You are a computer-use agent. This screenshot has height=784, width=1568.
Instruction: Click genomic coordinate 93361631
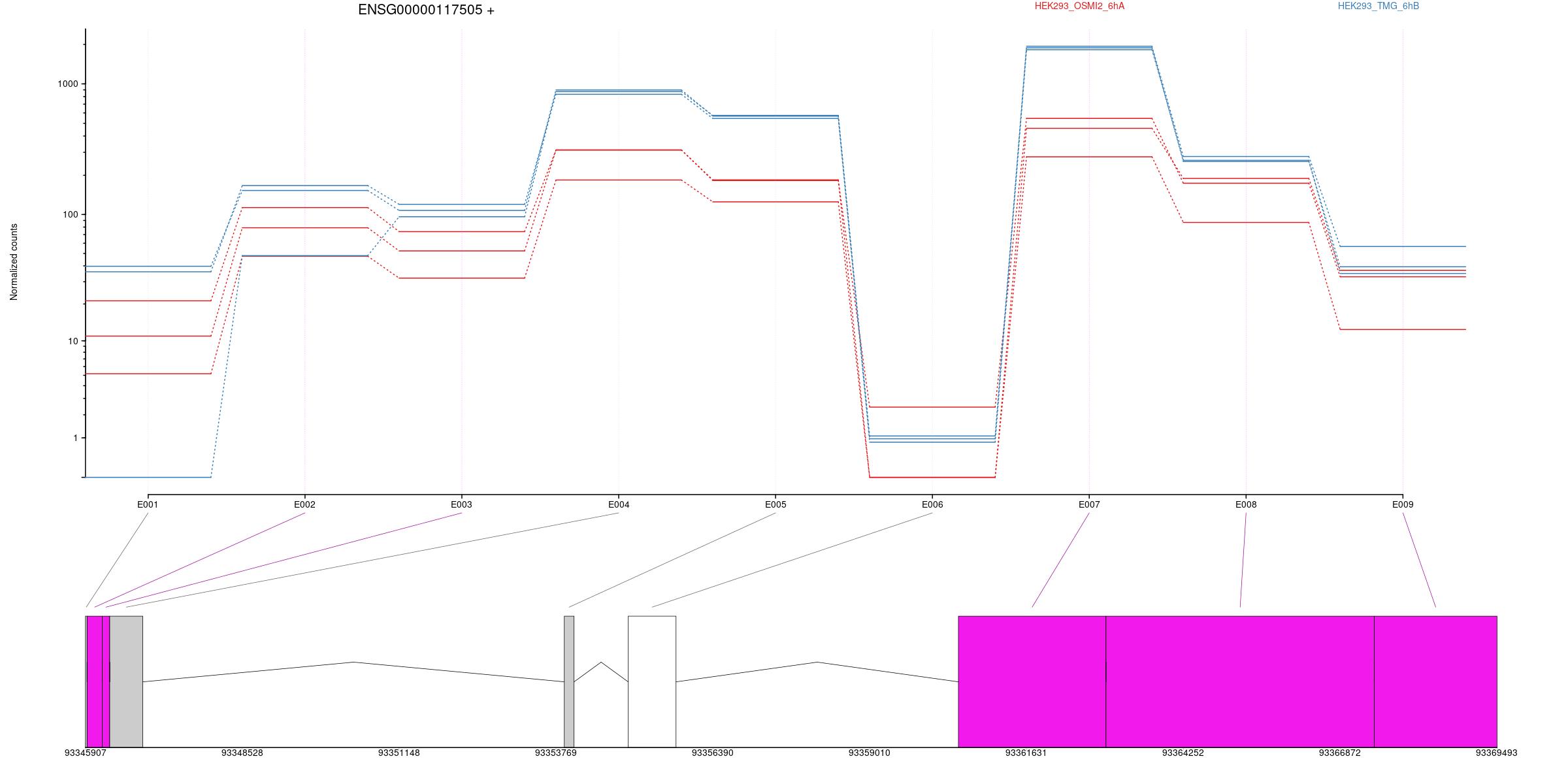pyautogui.click(x=1026, y=753)
